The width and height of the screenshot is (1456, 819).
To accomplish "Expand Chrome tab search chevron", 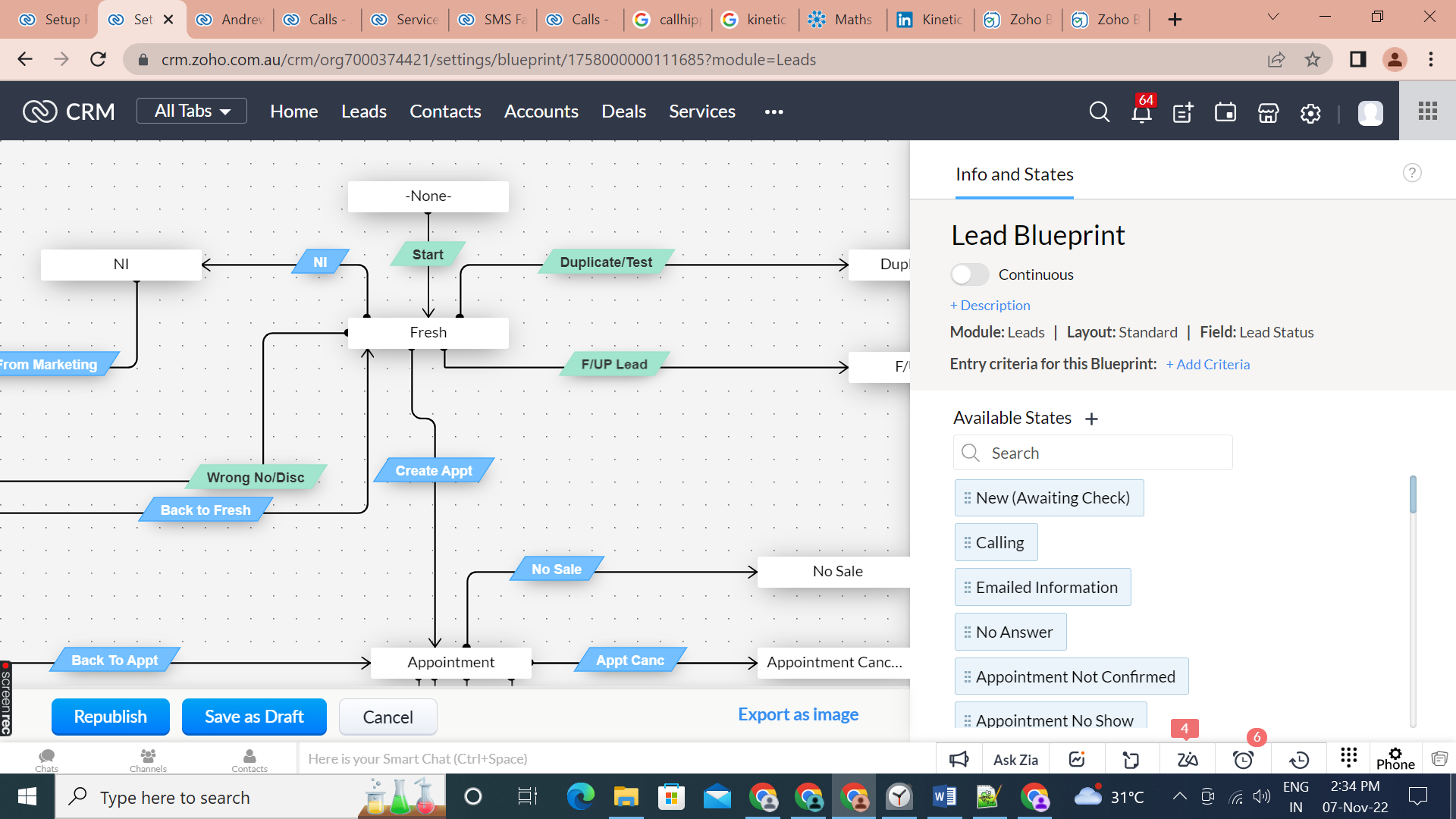I will 1273,17.
